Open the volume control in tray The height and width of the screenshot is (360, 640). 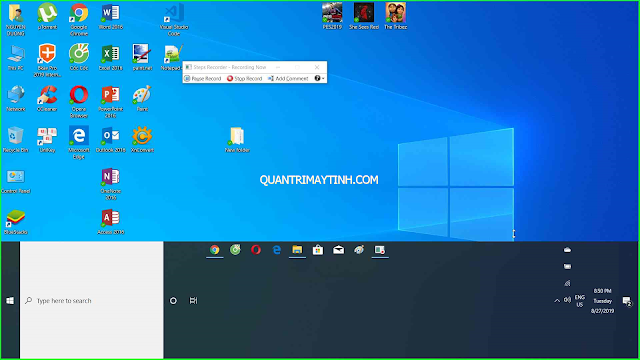point(567,300)
